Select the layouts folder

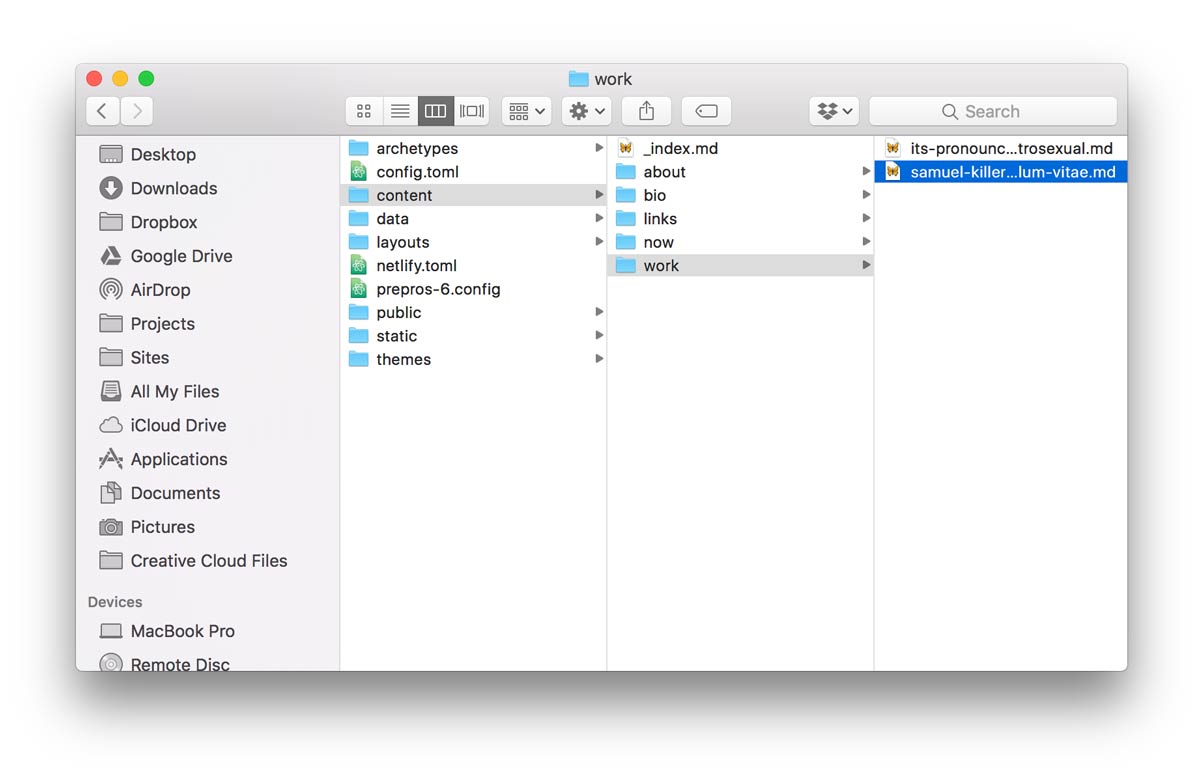[473, 242]
